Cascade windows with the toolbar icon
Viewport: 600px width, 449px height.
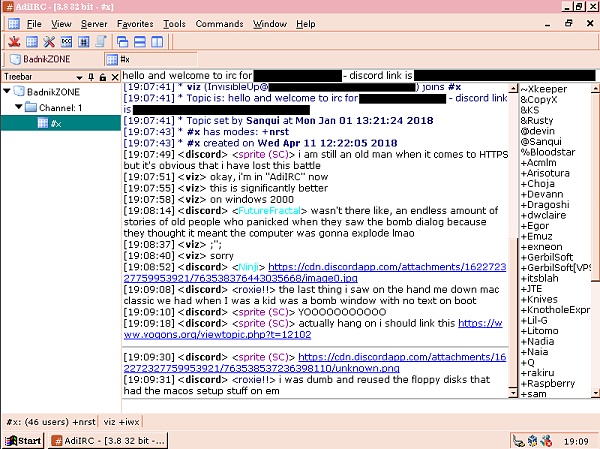pos(122,41)
